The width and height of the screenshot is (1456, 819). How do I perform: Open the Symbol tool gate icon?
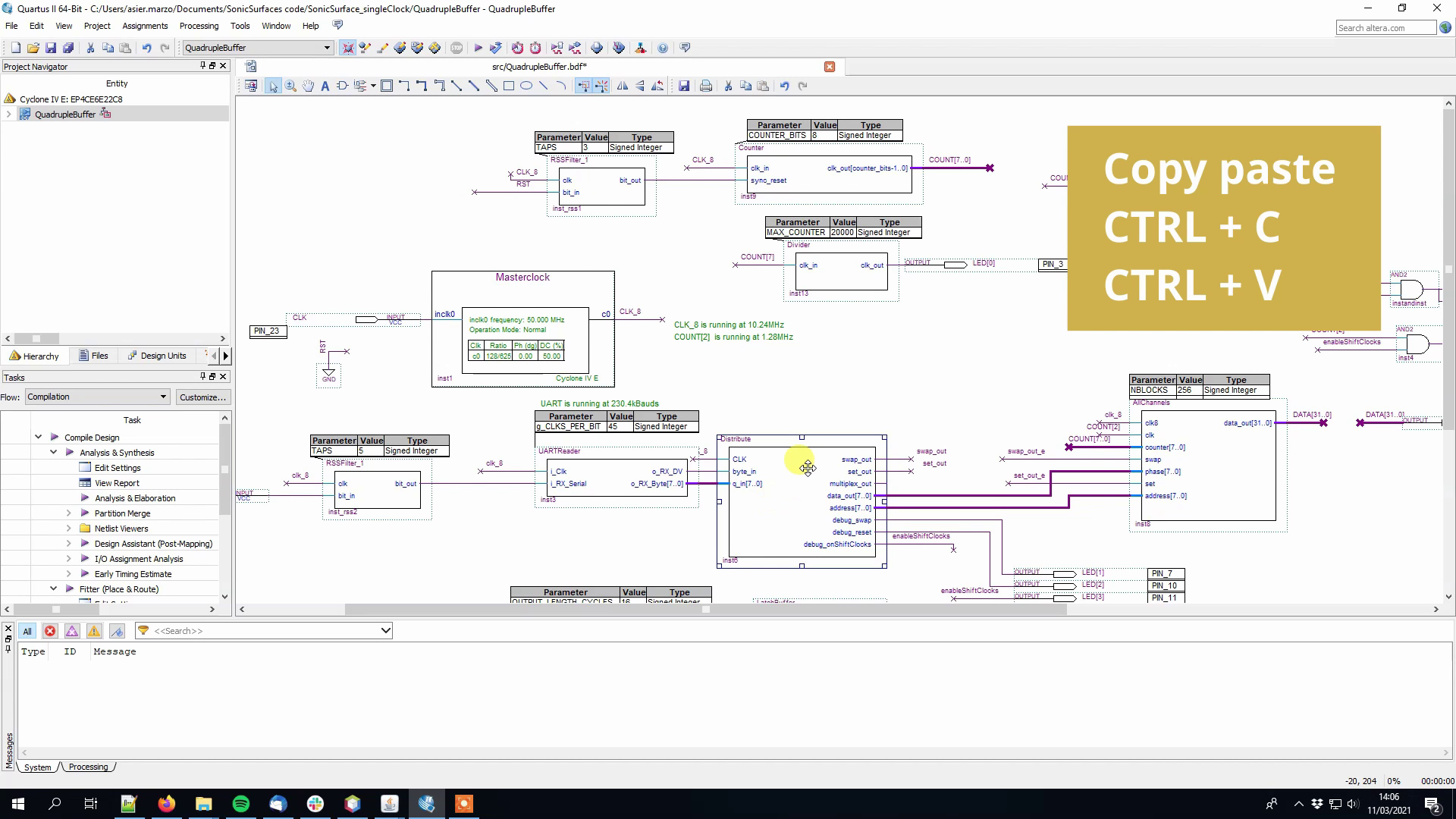pos(342,86)
